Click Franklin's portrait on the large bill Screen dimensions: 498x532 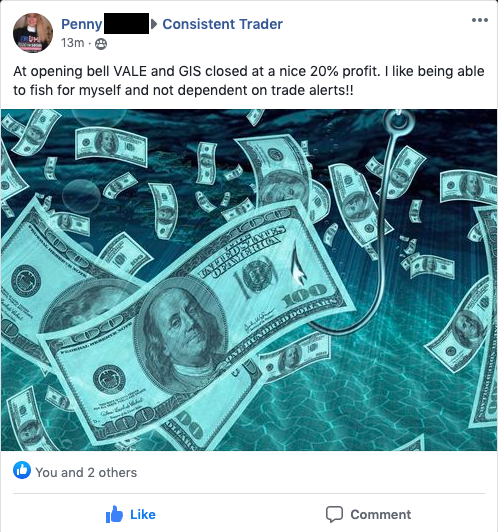[181, 332]
